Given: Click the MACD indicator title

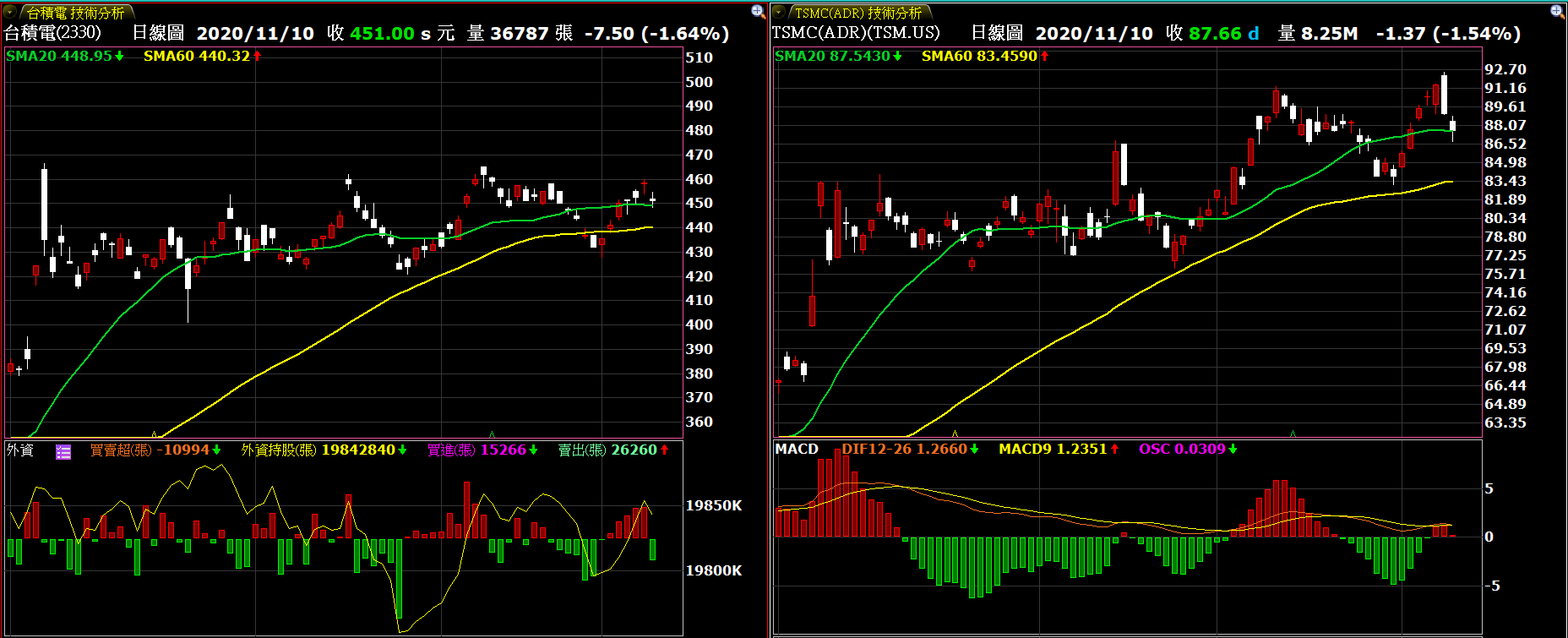Looking at the screenshot, I should point(797,449).
